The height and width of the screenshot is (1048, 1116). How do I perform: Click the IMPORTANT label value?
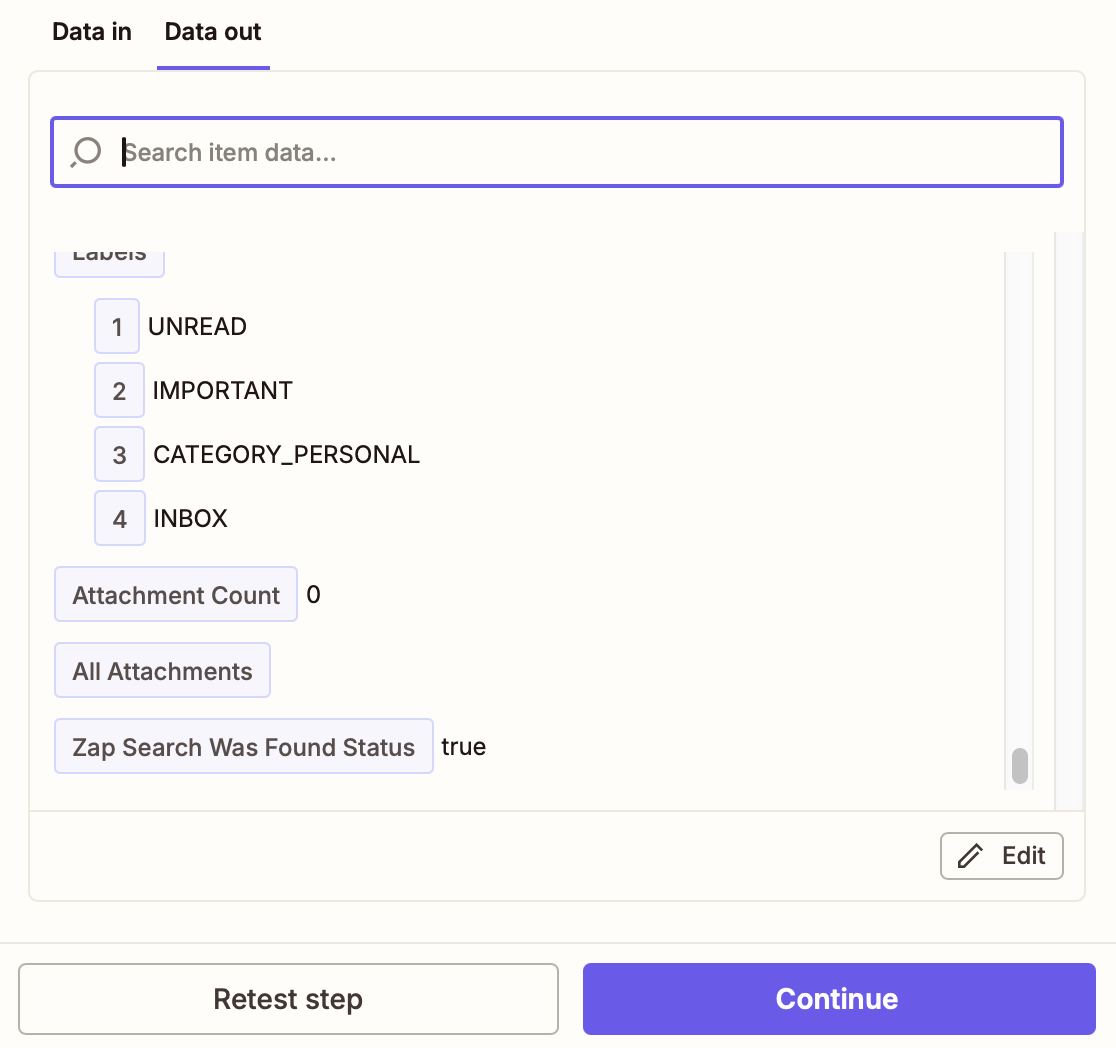(x=223, y=391)
